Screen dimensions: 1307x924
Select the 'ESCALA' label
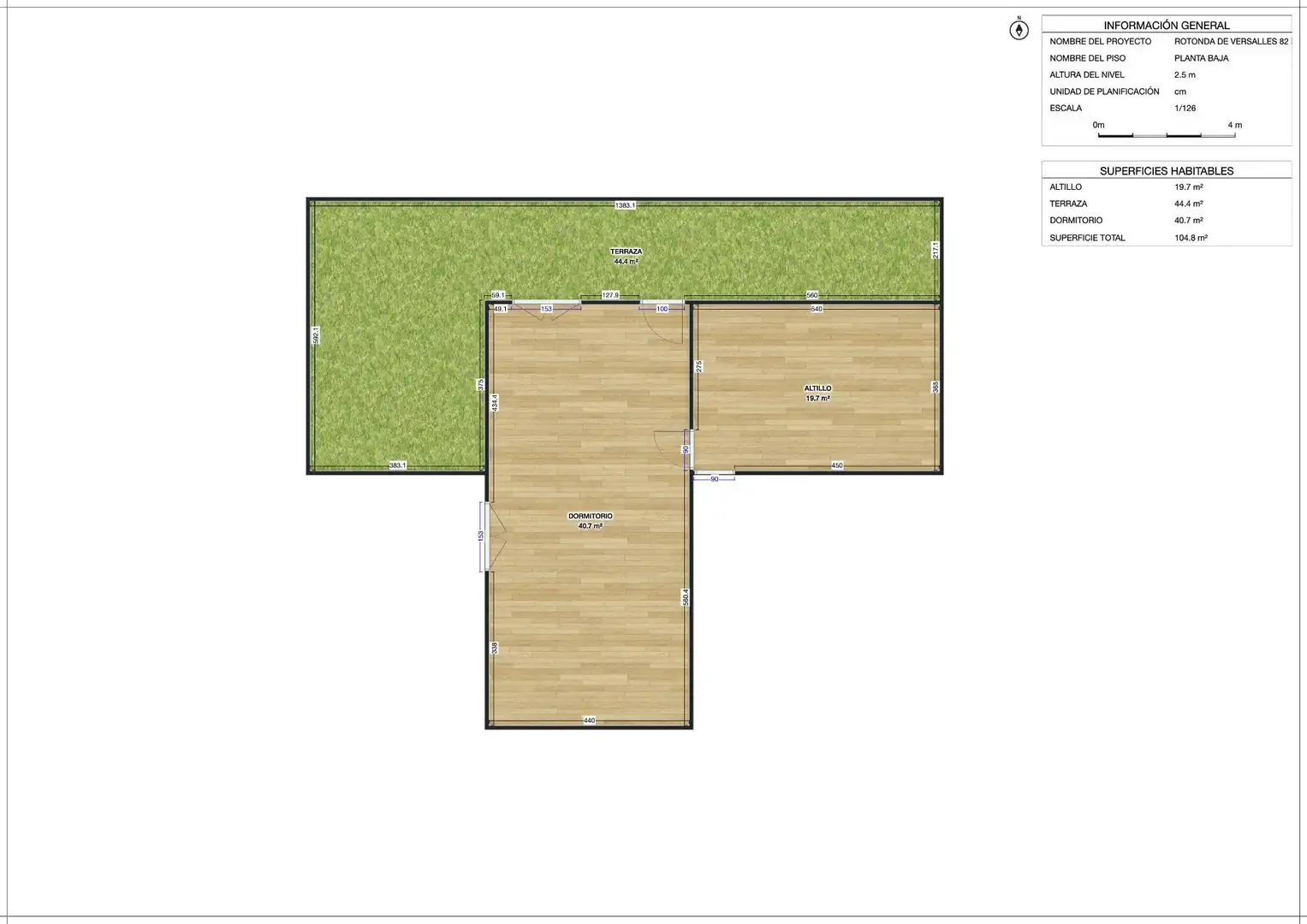(1066, 109)
